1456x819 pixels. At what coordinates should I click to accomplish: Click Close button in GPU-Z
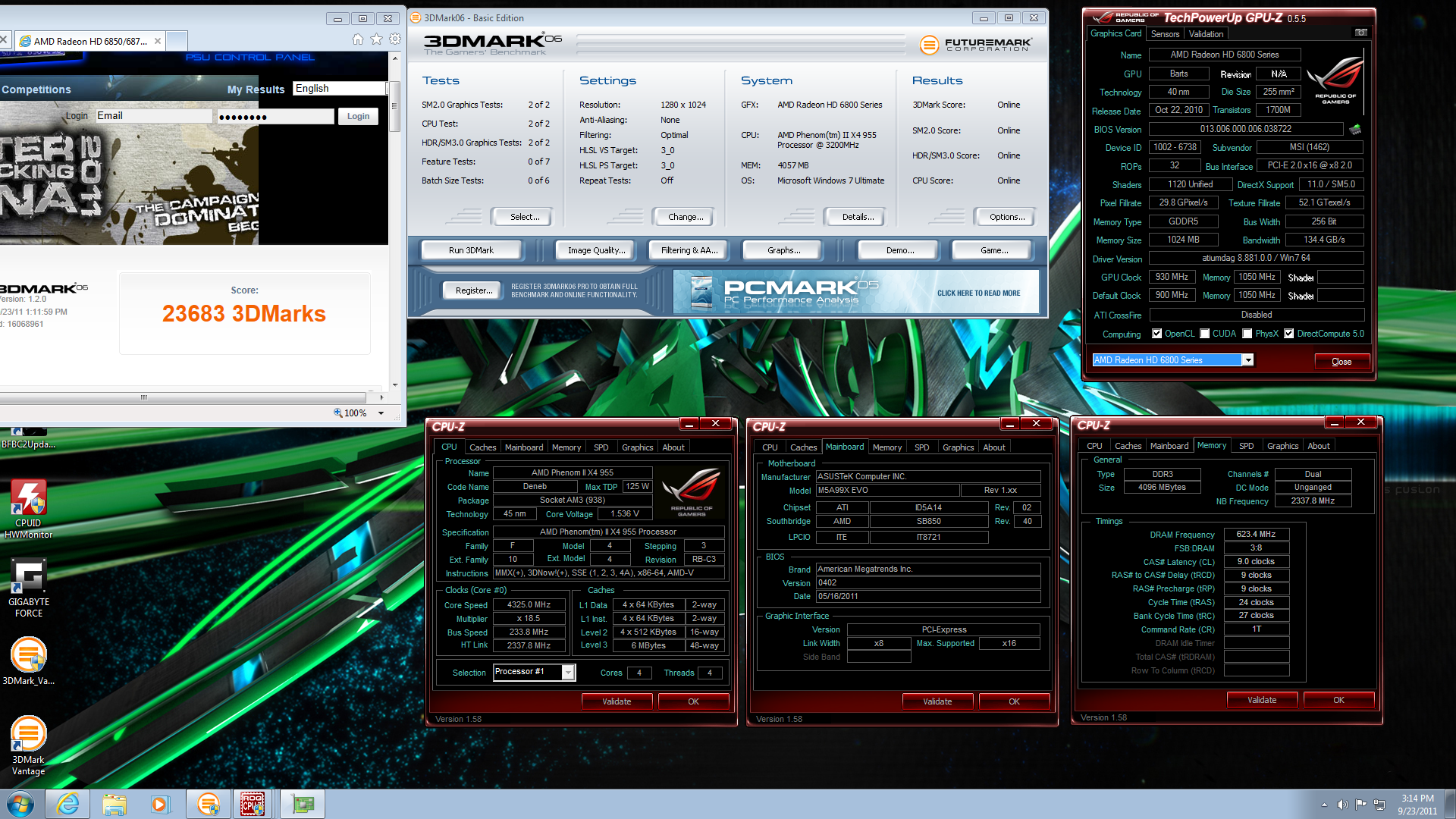pyautogui.click(x=1341, y=361)
